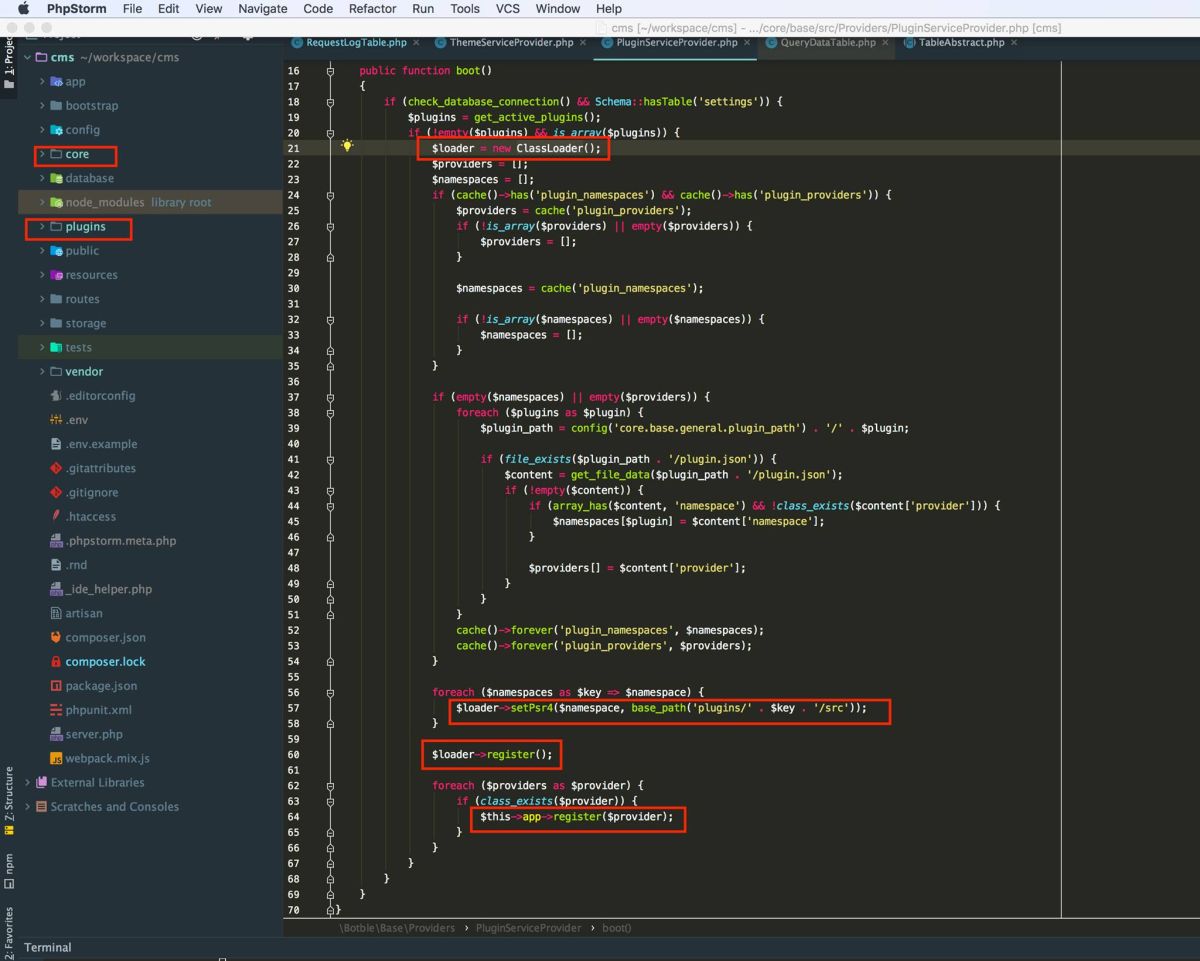The image size is (1200, 961).
Task: Click the .gitattributes file icon
Action: 56,468
